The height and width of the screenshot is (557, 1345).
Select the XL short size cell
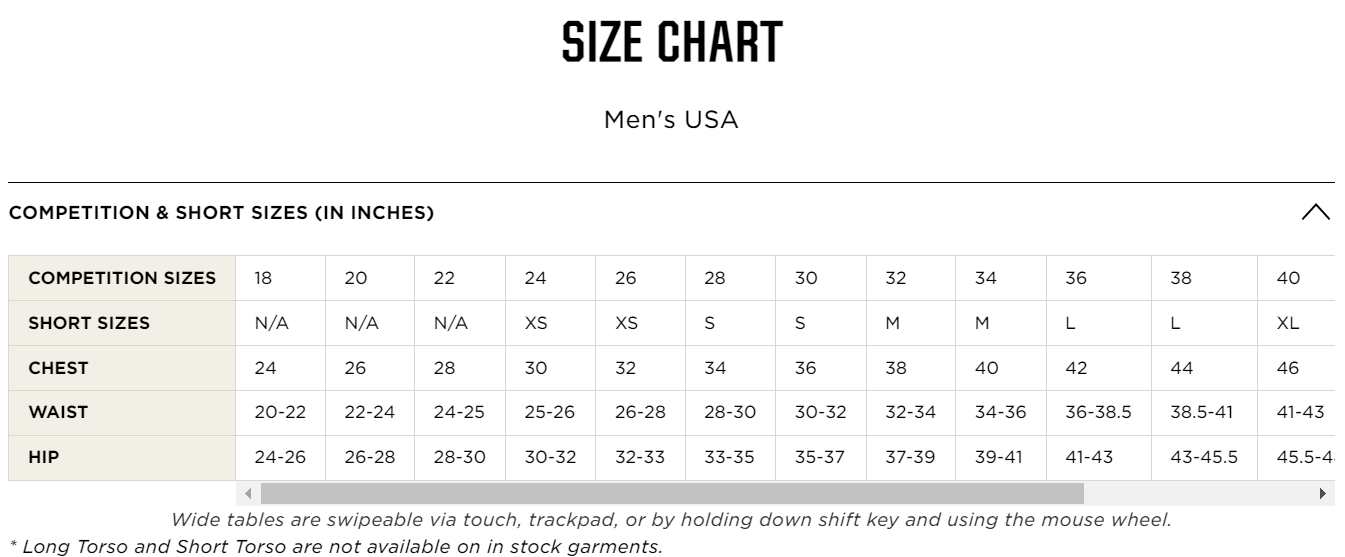1288,323
